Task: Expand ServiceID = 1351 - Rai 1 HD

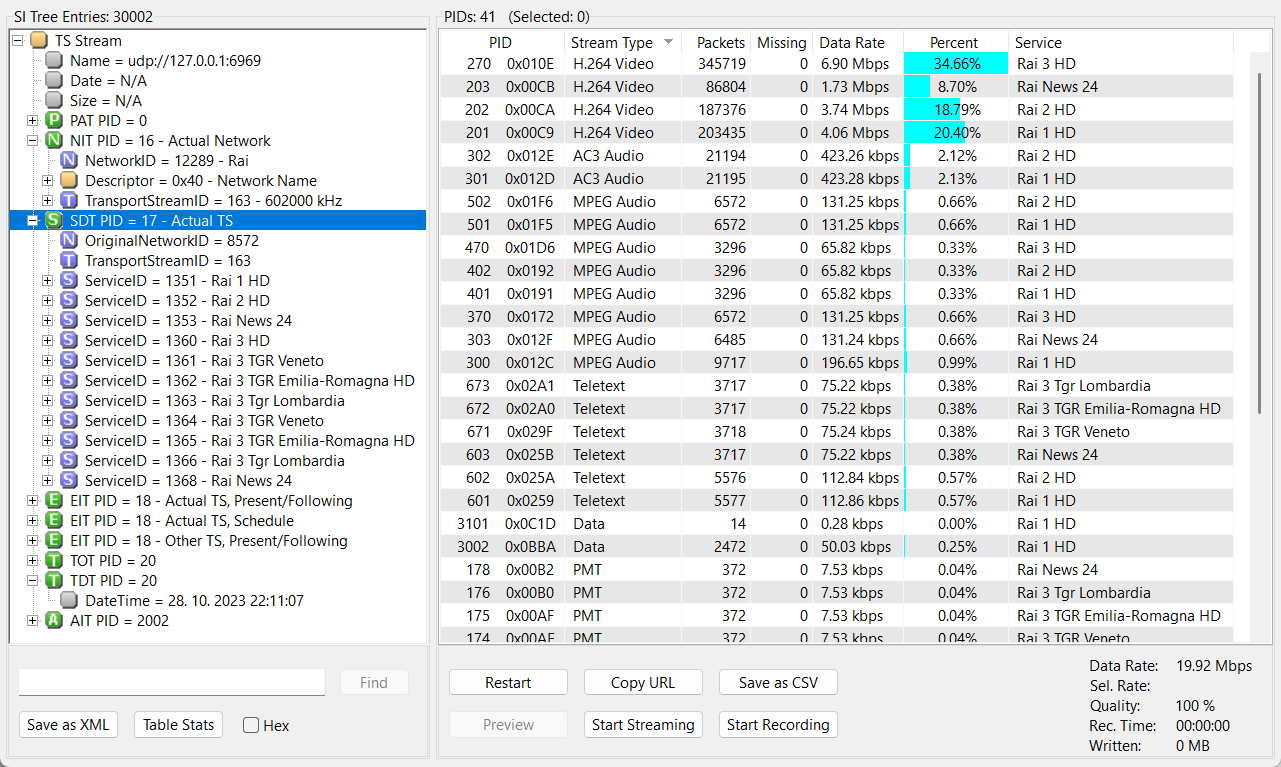Action: pyautogui.click(x=48, y=281)
